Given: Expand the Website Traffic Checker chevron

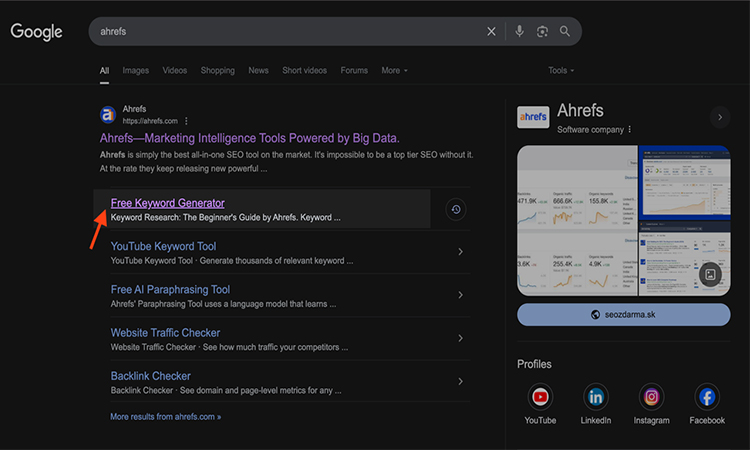Looking at the screenshot, I should [460, 338].
